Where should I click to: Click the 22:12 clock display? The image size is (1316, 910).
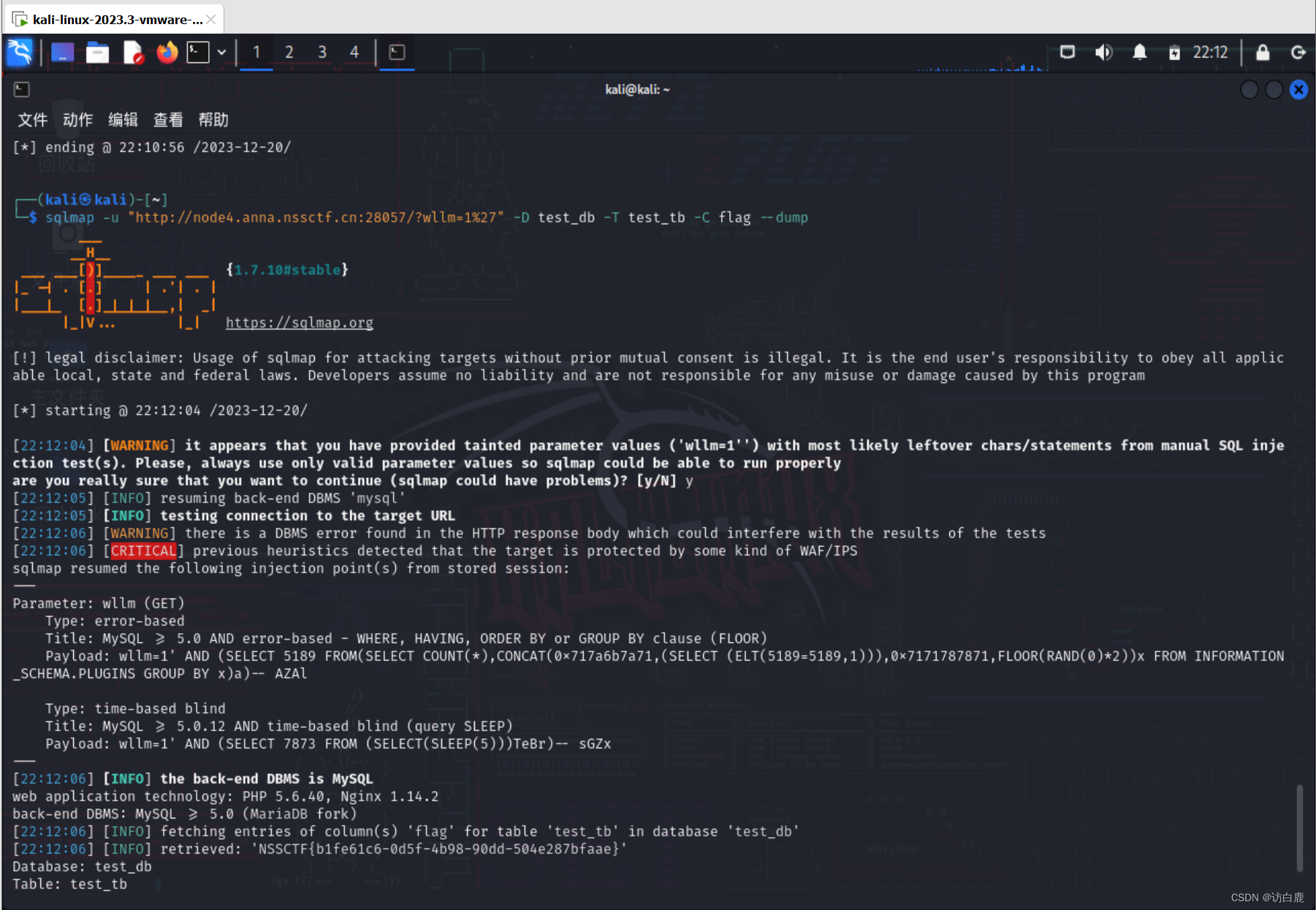(x=1211, y=52)
